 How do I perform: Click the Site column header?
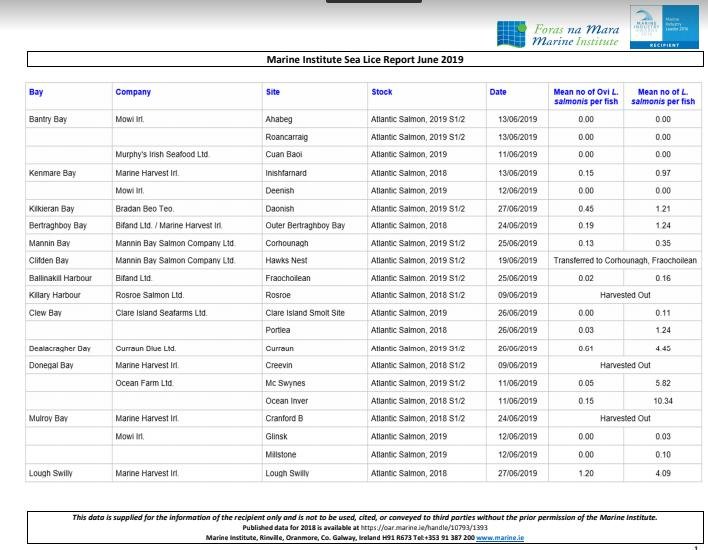(273, 92)
